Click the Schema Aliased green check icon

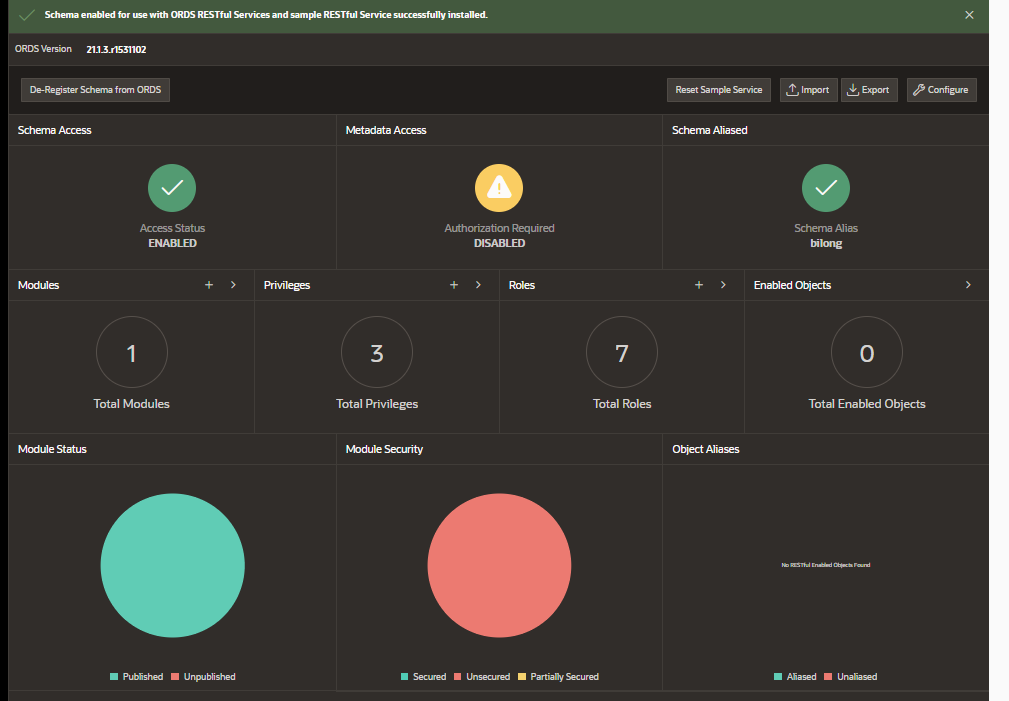[x=826, y=188]
